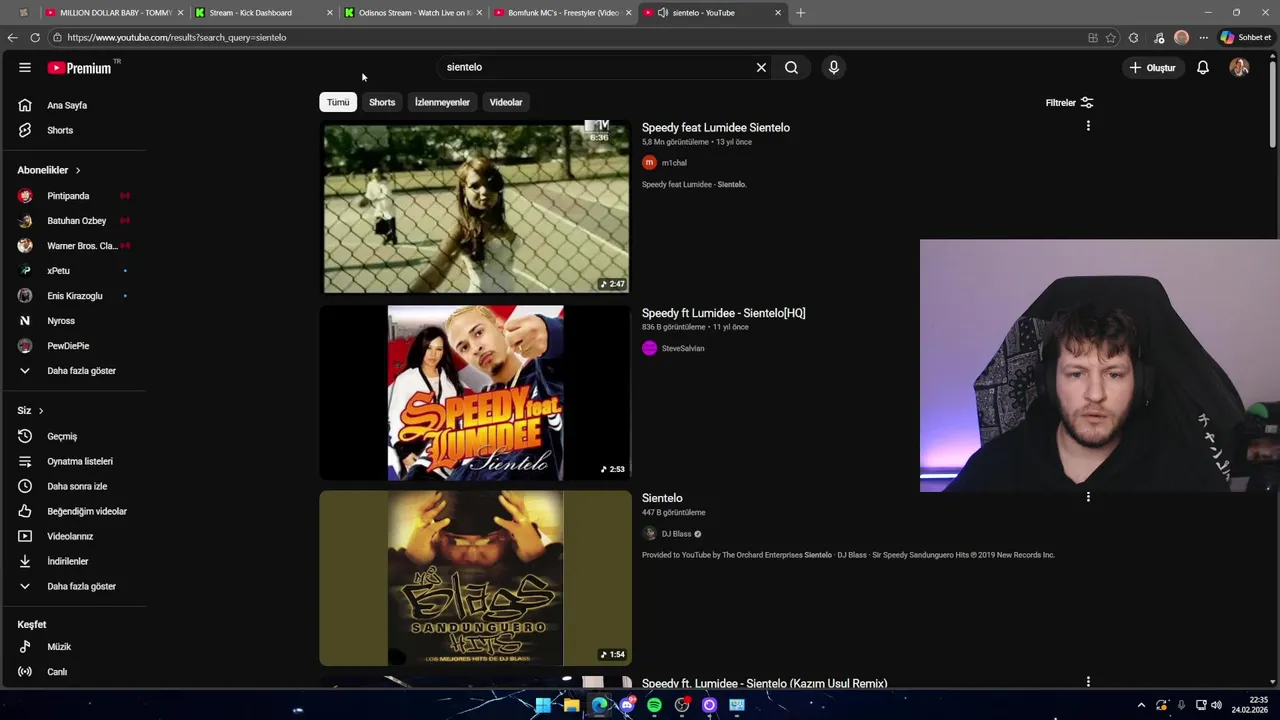Viewport: 1280px width, 720px height.
Task: Open Daha sonra izle list
Action: (x=77, y=486)
